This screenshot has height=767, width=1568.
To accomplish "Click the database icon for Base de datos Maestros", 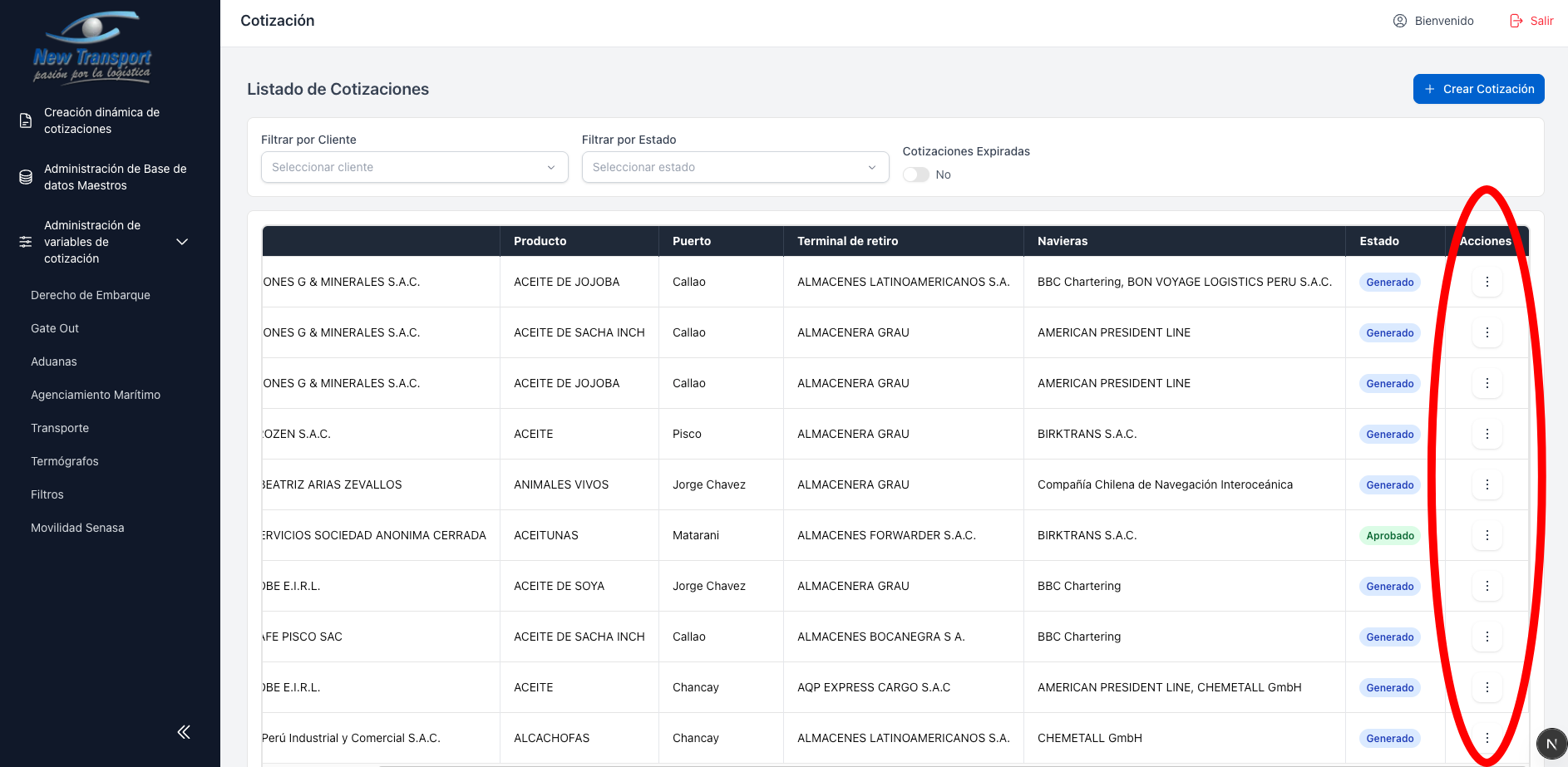I will [26, 177].
